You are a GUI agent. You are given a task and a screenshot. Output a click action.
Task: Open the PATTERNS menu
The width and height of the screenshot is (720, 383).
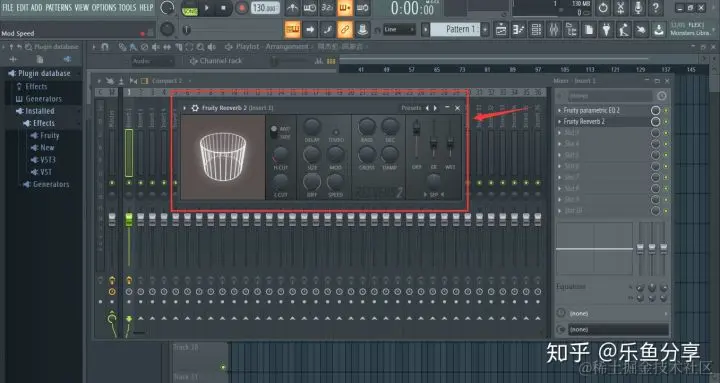(58, 7)
